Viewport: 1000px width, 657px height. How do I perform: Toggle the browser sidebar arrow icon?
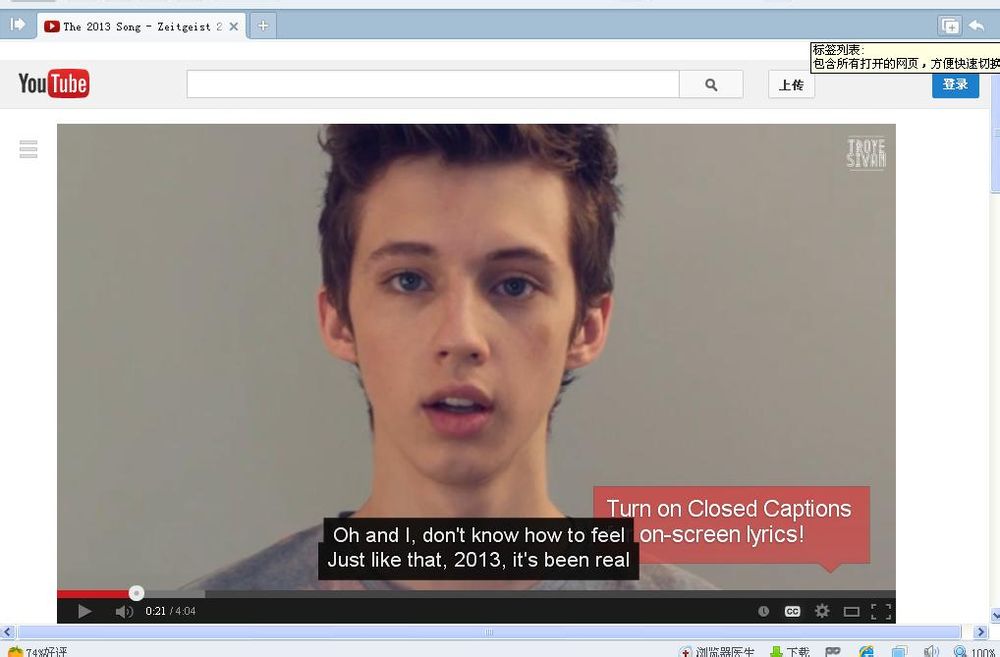point(17,24)
